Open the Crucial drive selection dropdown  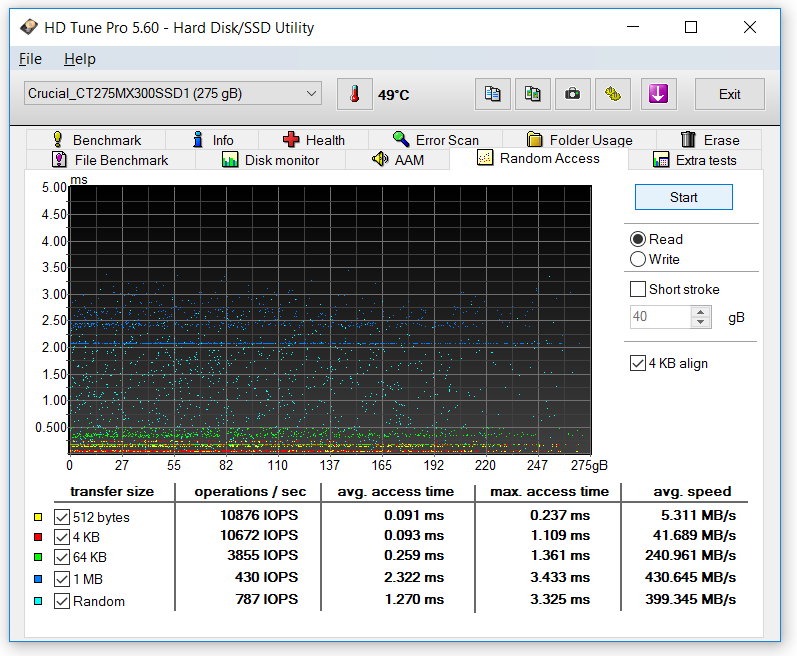(x=173, y=93)
